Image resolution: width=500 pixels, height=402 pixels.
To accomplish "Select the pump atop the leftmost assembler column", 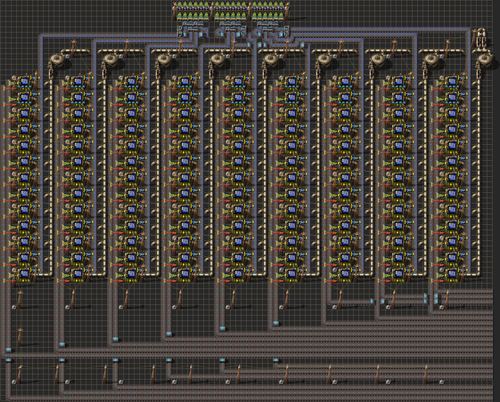I will pyautogui.click(x=57, y=60).
